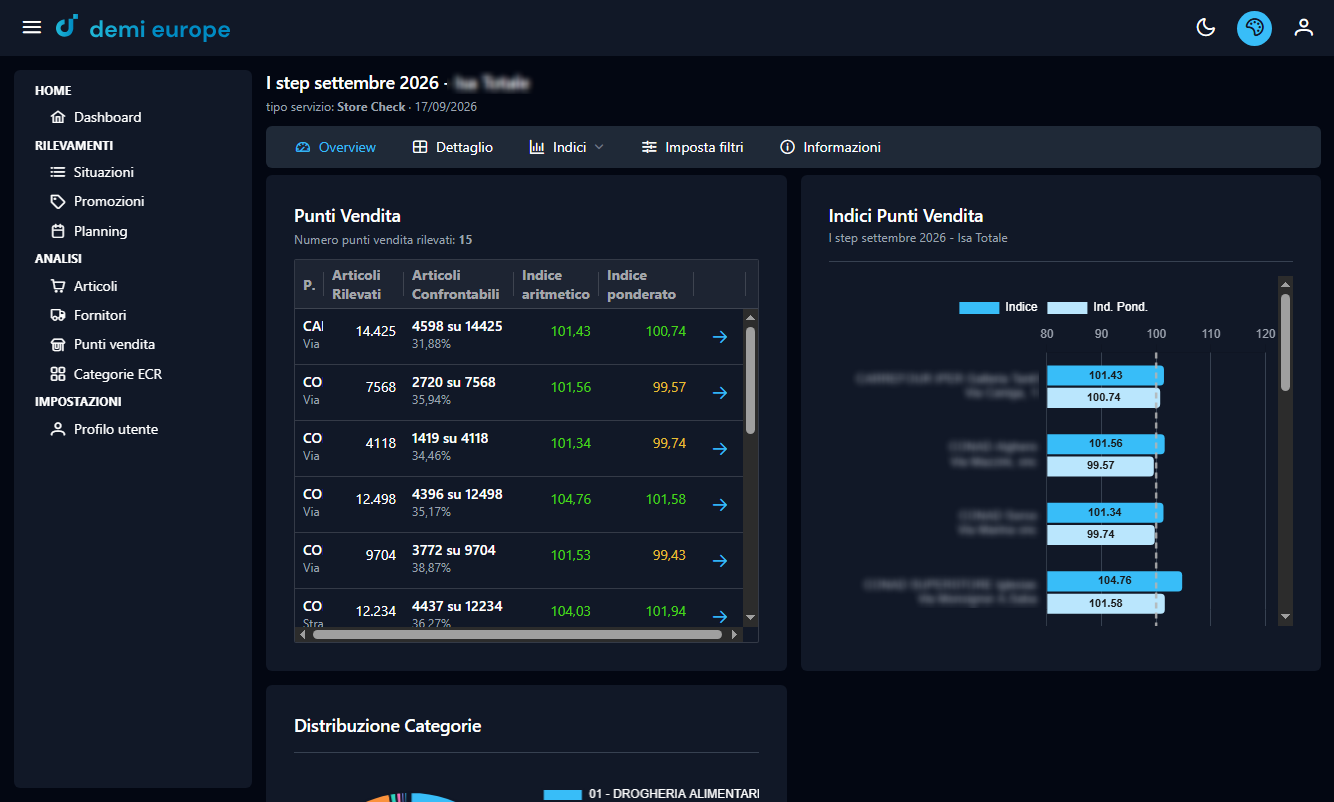Open the hamburger navigation menu
Screen dimensions: 1334x802
point(32,27)
